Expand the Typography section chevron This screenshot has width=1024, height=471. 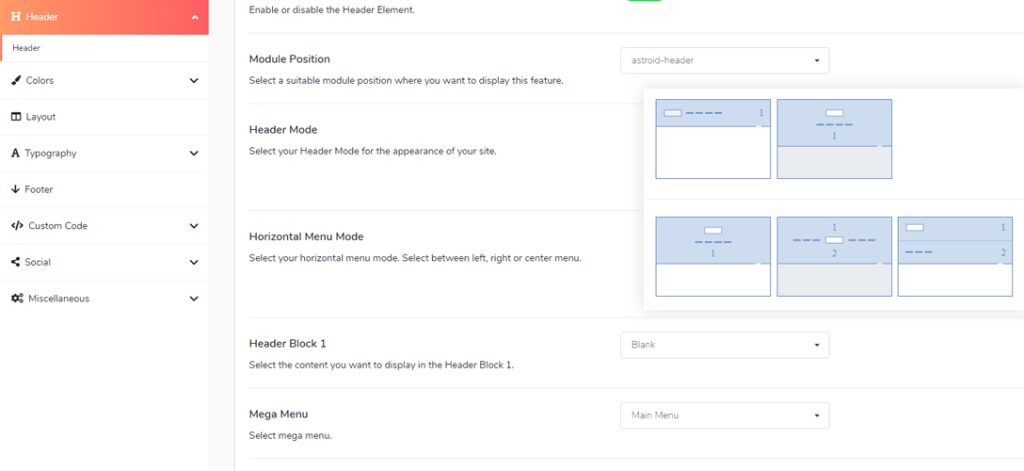click(194, 154)
